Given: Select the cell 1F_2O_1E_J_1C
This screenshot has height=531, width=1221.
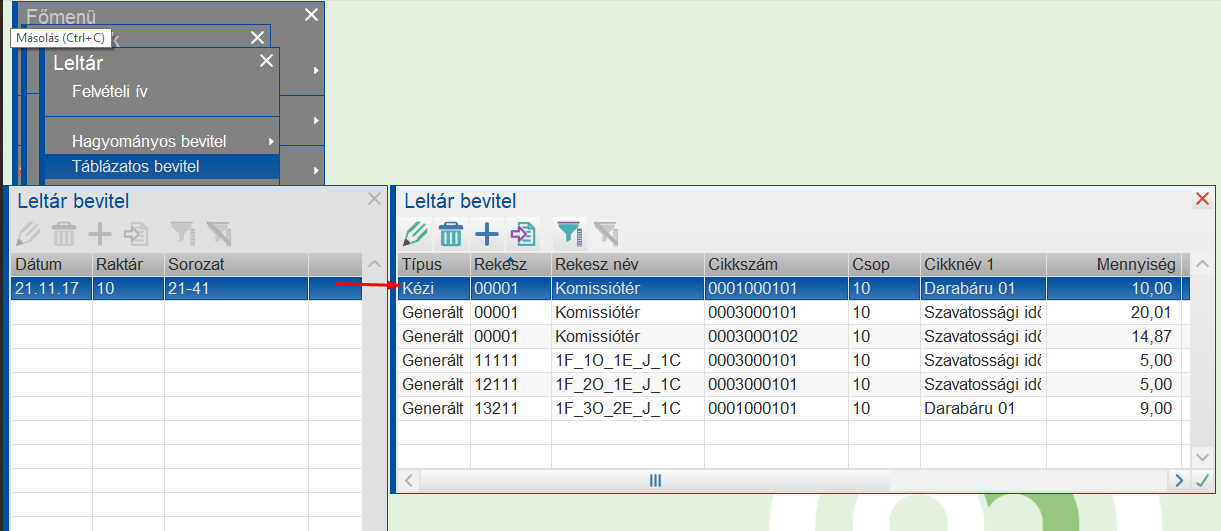Looking at the screenshot, I should [x=628, y=384].
